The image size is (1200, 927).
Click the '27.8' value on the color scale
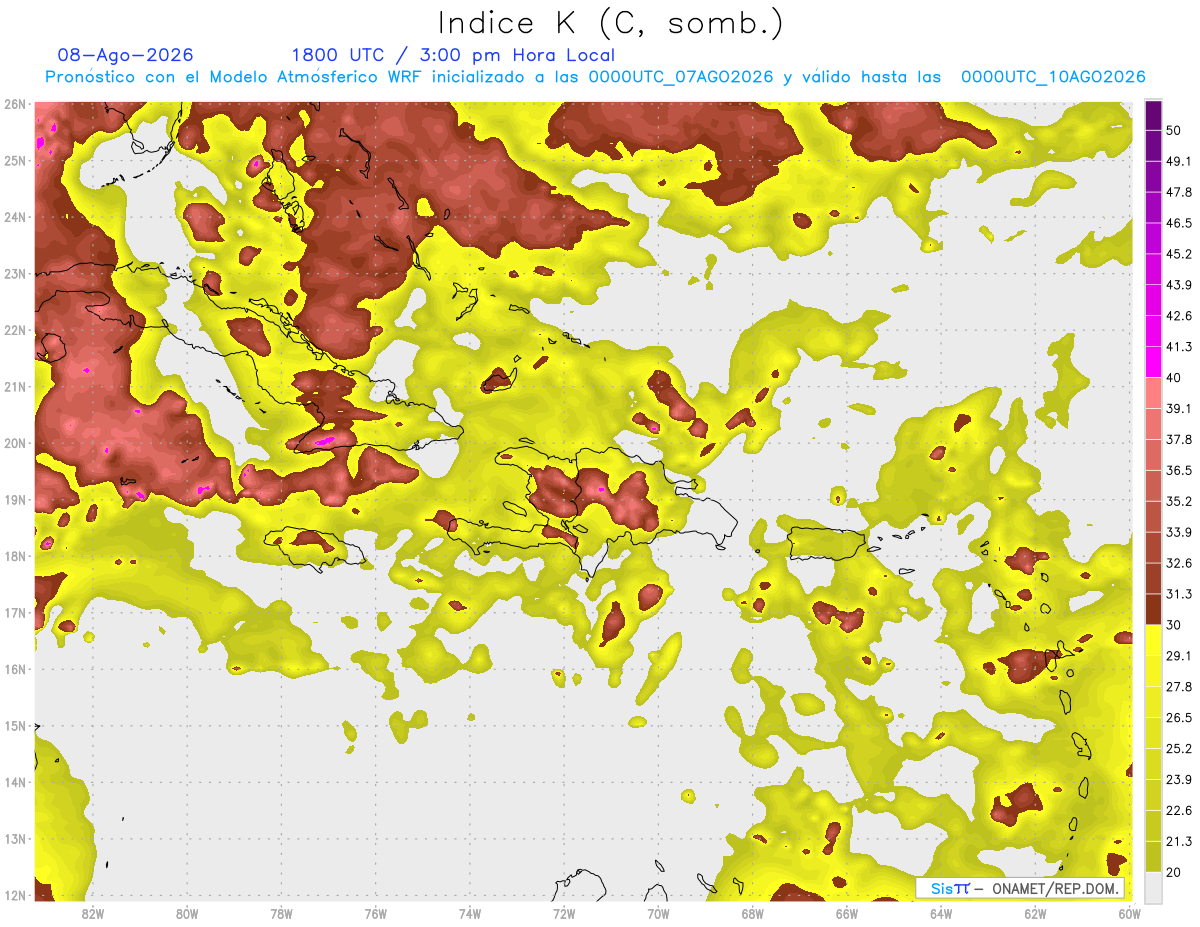pos(1179,686)
